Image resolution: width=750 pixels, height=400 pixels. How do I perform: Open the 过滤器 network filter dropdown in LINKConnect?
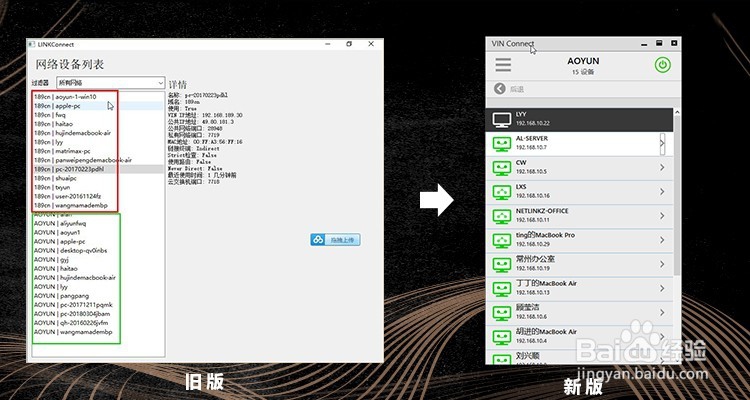pyautogui.click(x=110, y=83)
